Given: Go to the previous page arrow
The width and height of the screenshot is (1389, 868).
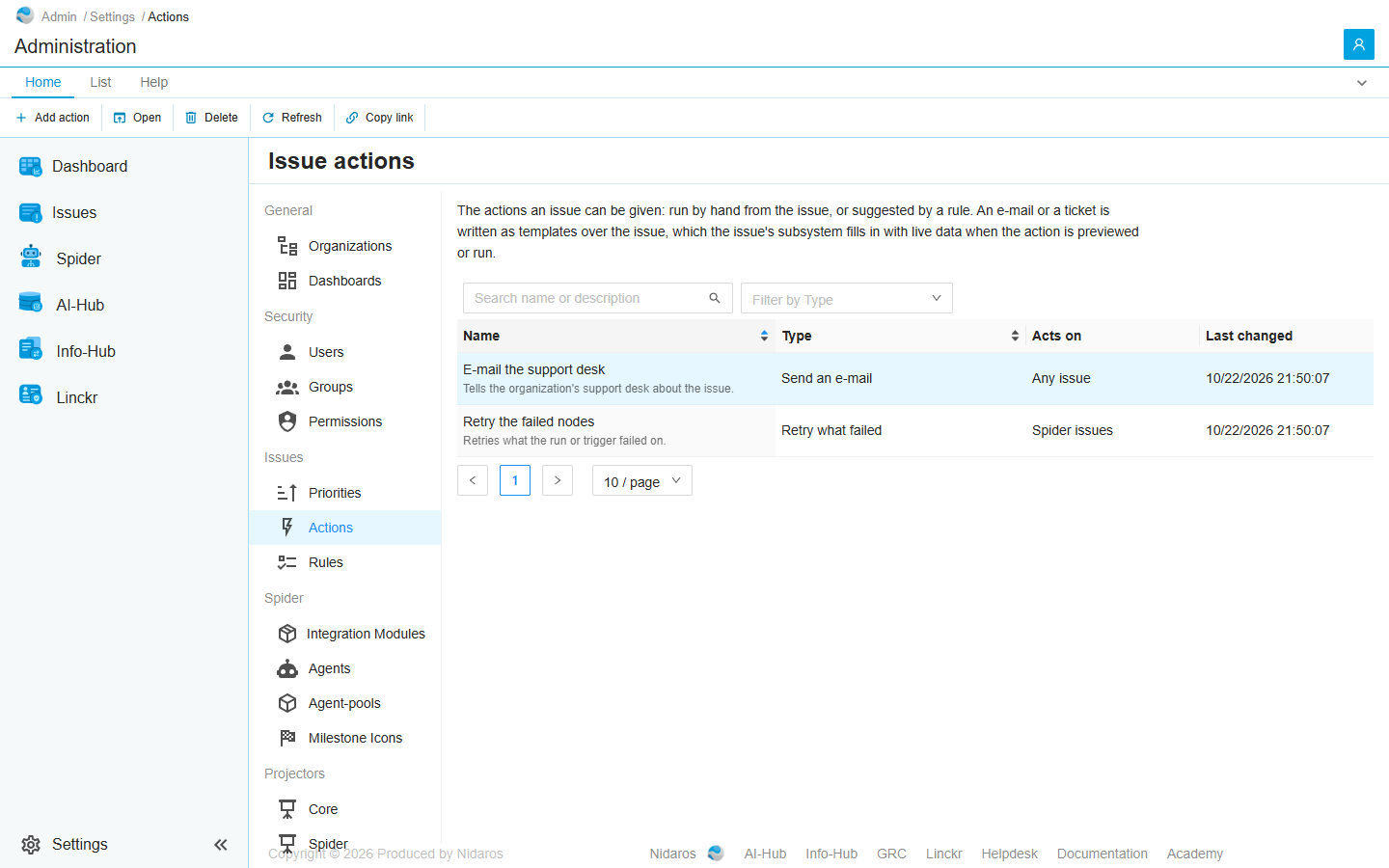Looking at the screenshot, I should [x=473, y=480].
